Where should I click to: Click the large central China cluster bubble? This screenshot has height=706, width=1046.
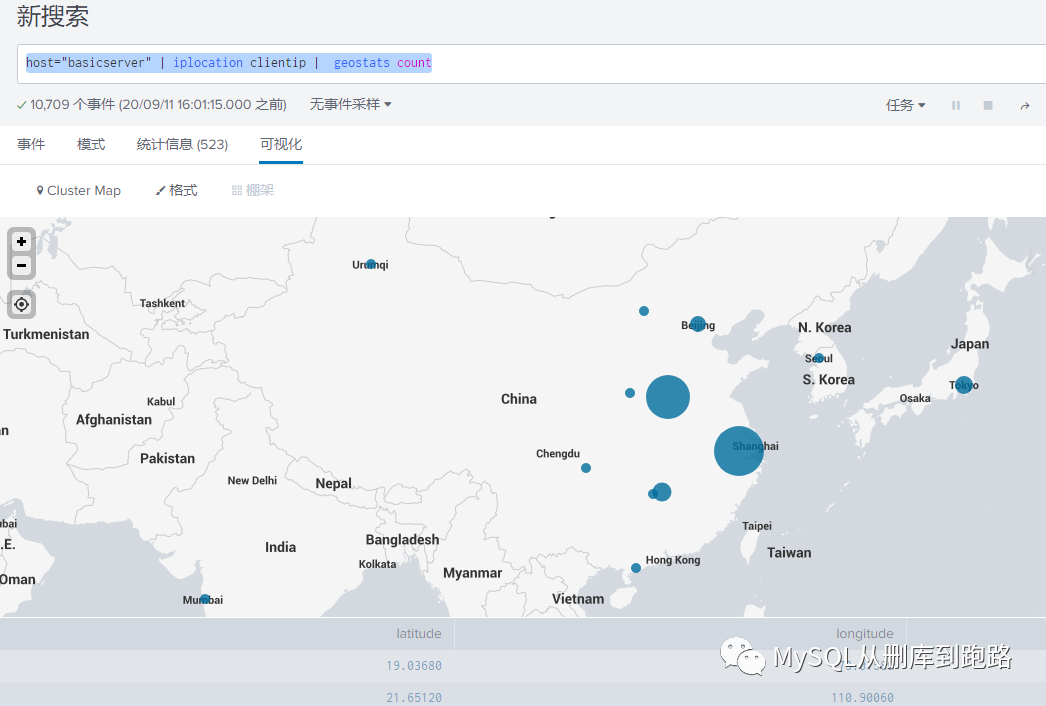pos(668,397)
